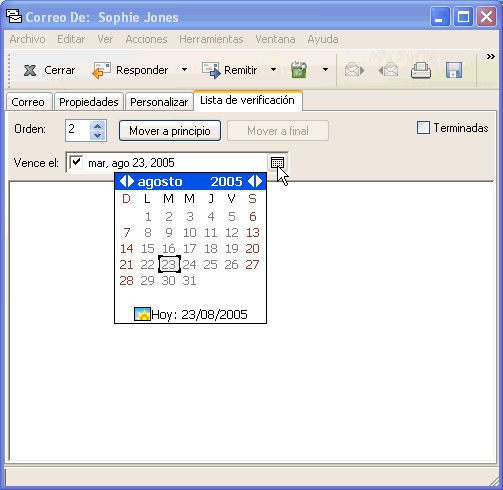Go to the previous mail envelope icon

point(388,70)
